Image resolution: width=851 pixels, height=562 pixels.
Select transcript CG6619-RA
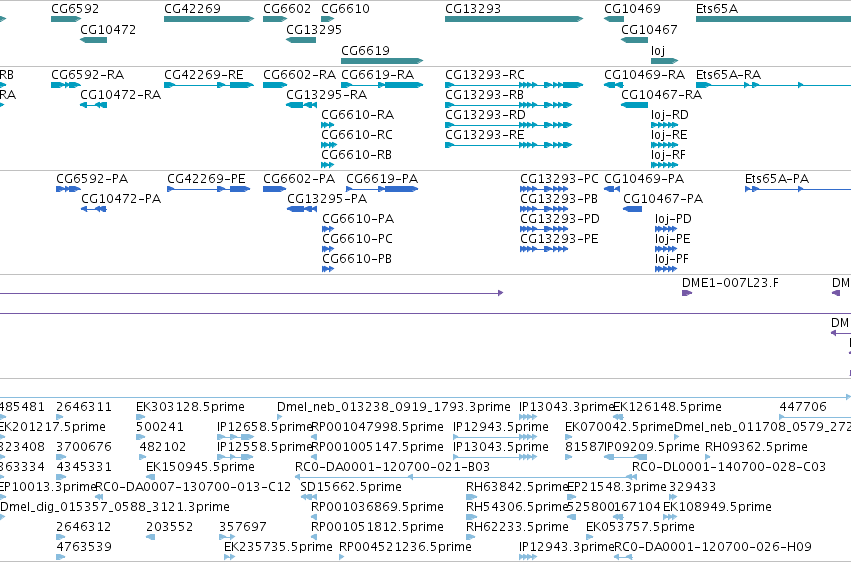point(377,75)
